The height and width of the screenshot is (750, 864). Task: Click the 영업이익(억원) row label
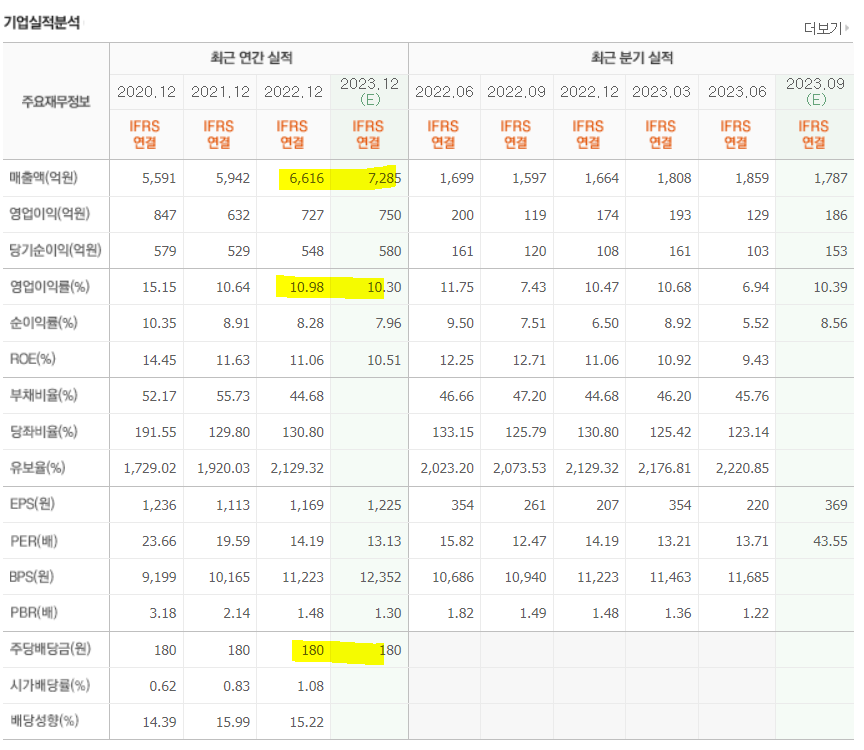pos(50,214)
